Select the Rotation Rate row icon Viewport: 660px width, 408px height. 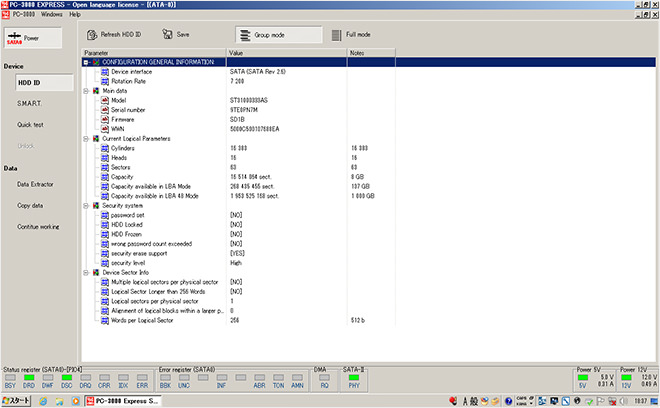point(105,81)
